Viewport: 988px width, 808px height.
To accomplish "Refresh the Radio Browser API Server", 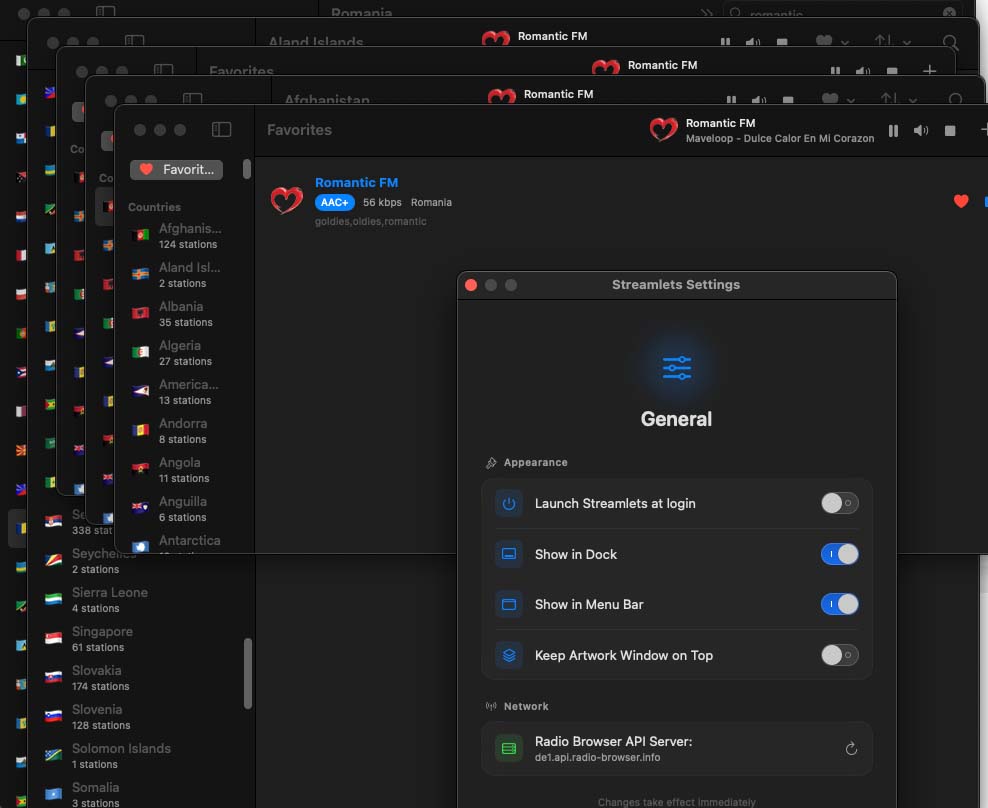I will pyautogui.click(x=851, y=749).
